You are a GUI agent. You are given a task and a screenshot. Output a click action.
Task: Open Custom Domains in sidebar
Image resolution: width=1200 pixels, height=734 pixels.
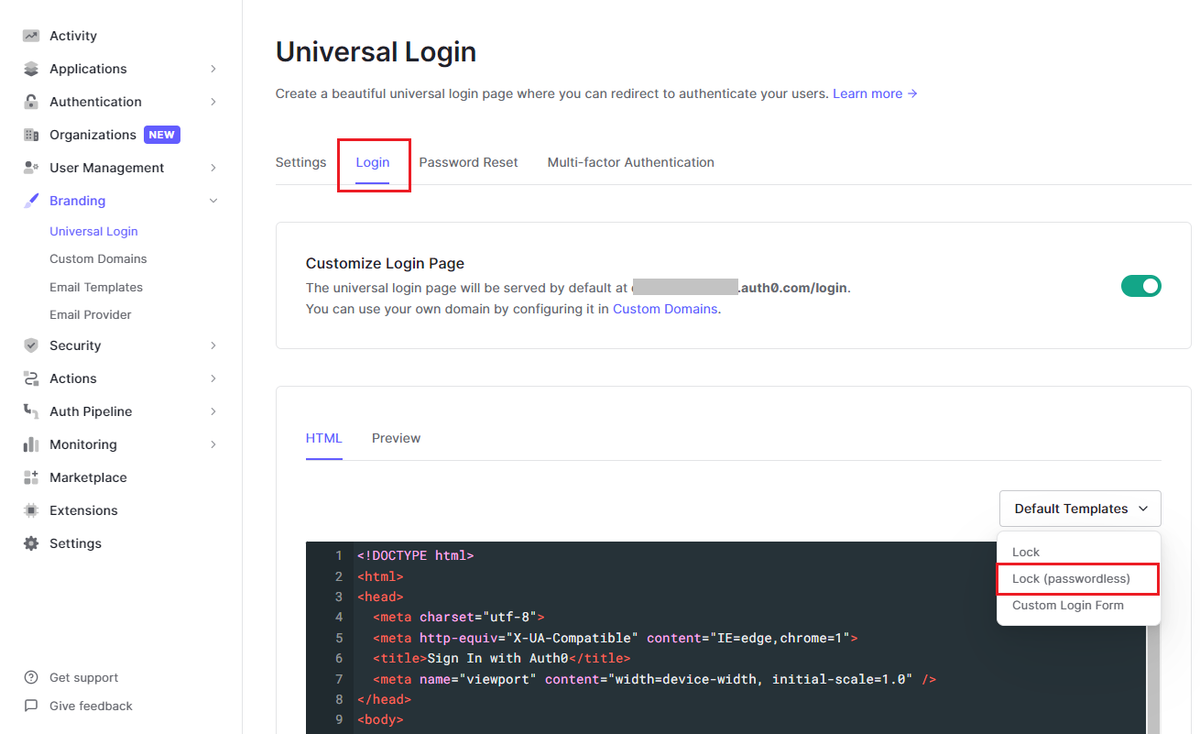pyautogui.click(x=98, y=259)
